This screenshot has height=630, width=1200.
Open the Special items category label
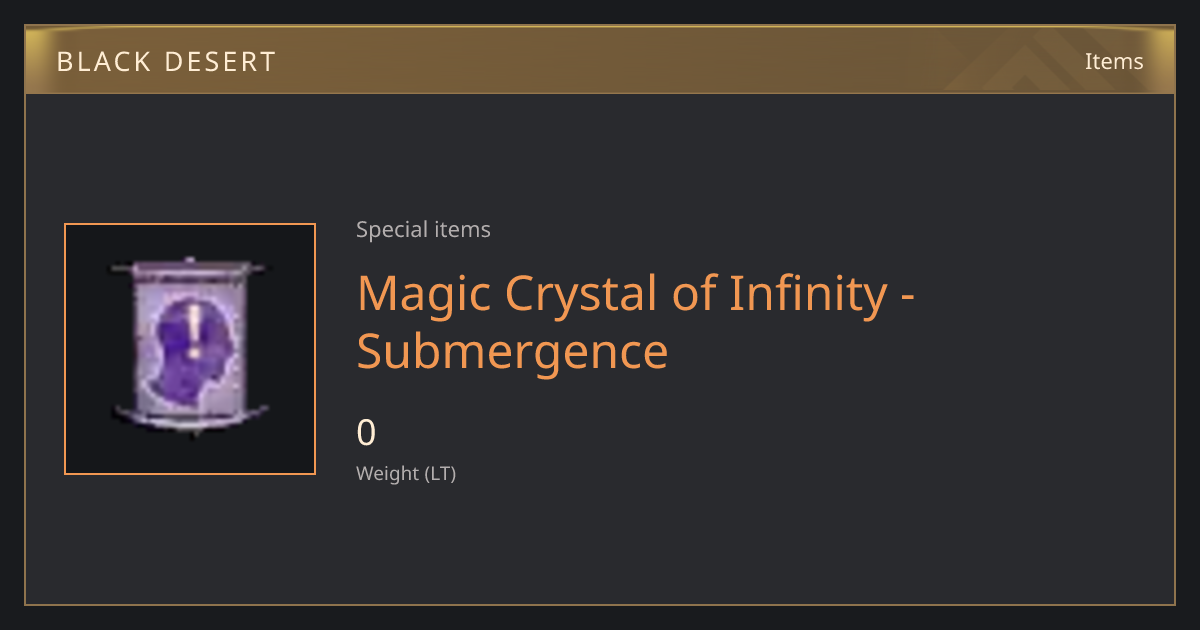coord(423,230)
